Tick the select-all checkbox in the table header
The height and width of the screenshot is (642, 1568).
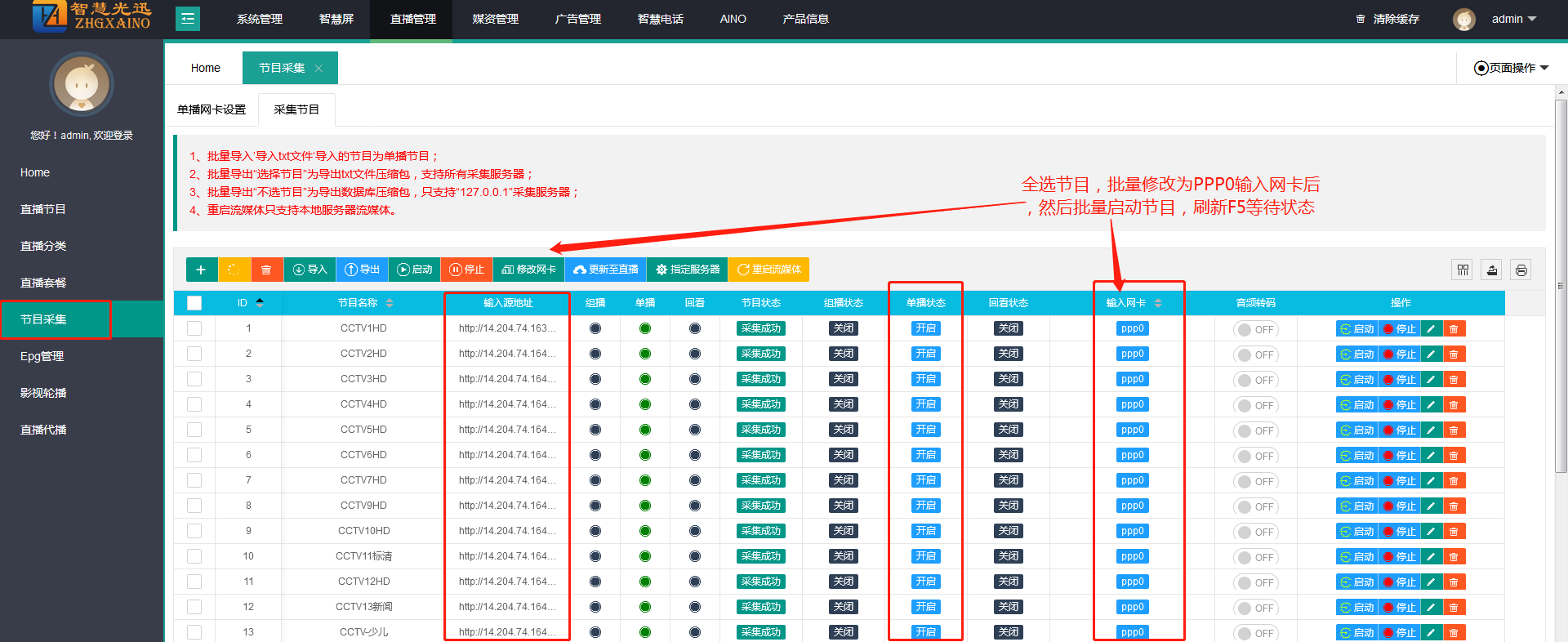pyautogui.click(x=194, y=303)
